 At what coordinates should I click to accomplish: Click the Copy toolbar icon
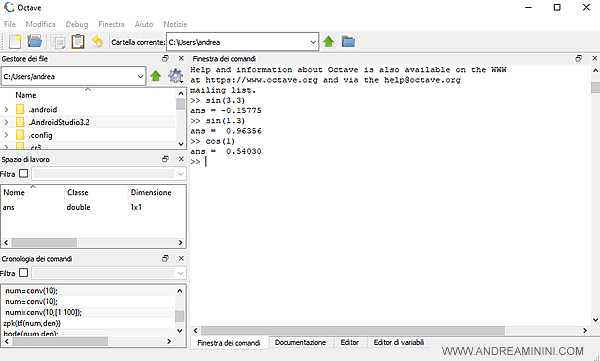58,42
